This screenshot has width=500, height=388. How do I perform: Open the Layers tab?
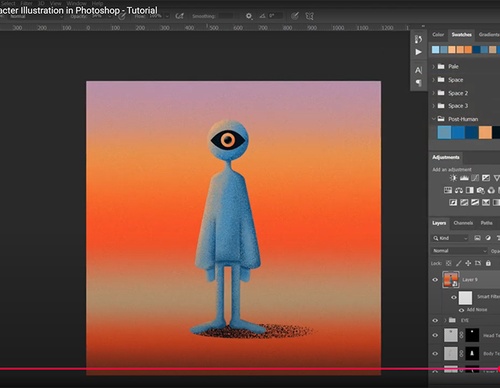click(x=439, y=223)
